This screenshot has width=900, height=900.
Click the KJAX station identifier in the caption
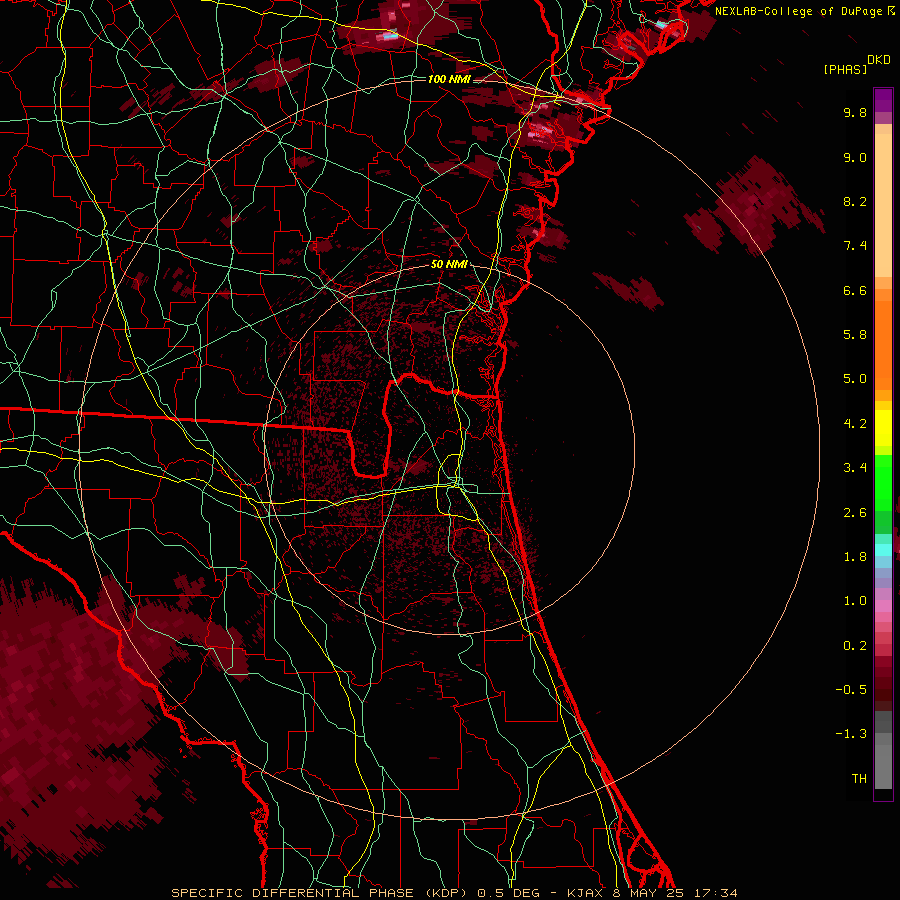[x=586, y=893]
